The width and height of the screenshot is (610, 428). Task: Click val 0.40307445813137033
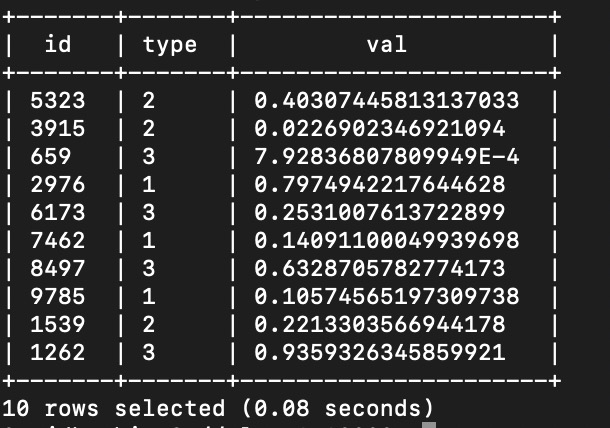[386, 100]
